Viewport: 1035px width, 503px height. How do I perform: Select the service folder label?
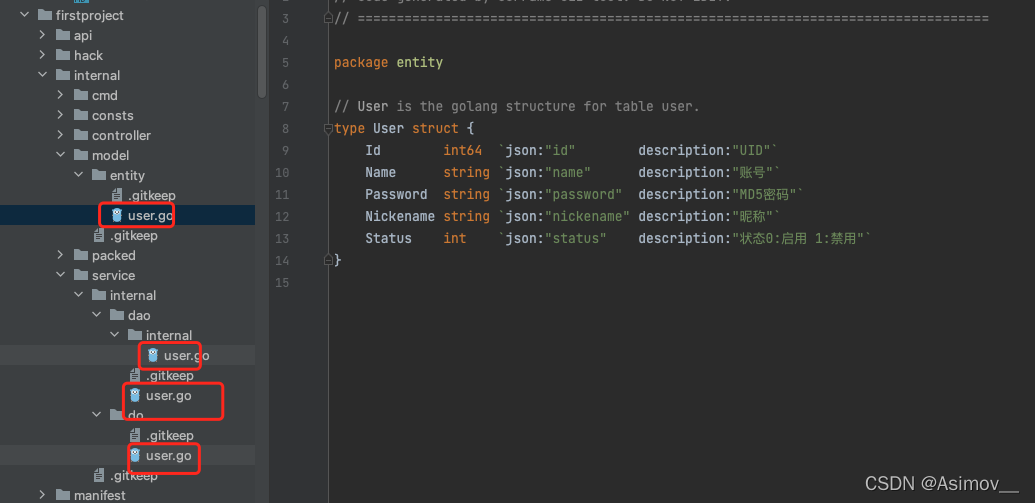[114, 275]
